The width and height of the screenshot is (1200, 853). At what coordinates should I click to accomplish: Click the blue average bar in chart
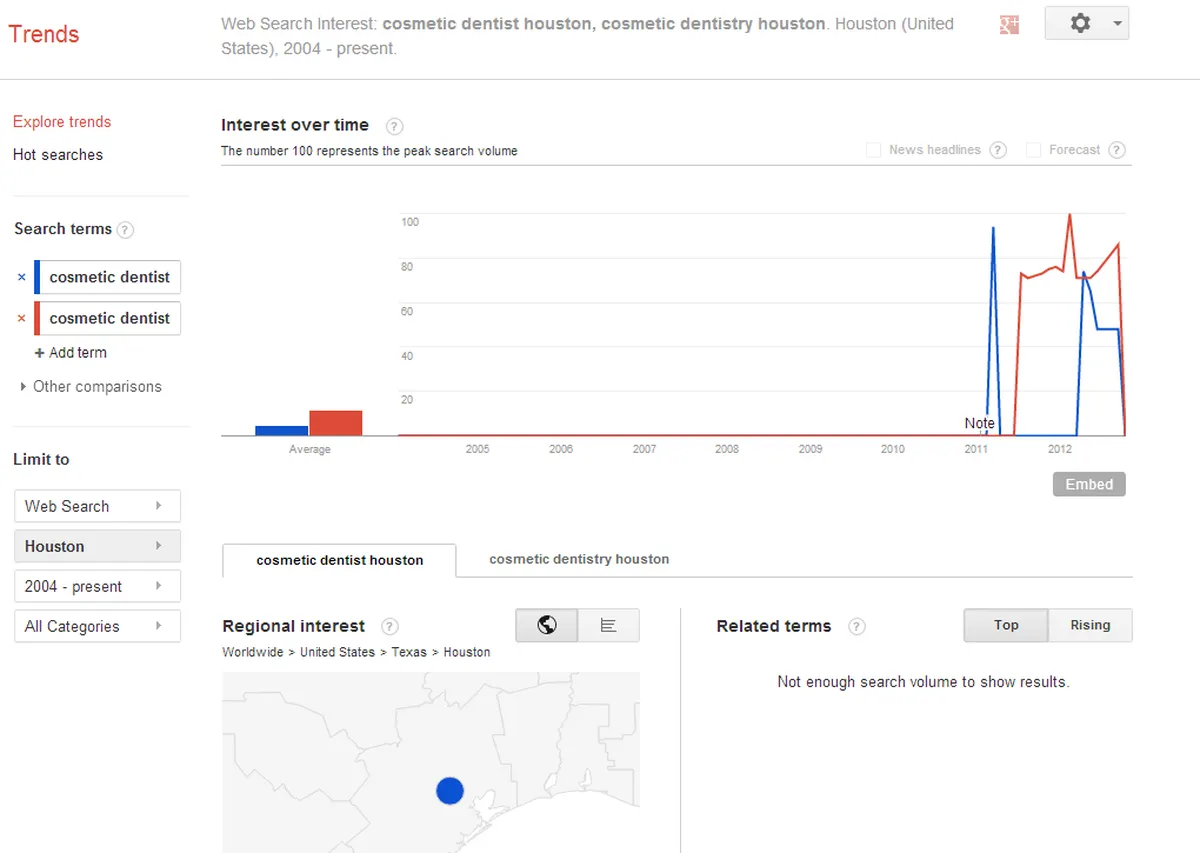(x=282, y=431)
